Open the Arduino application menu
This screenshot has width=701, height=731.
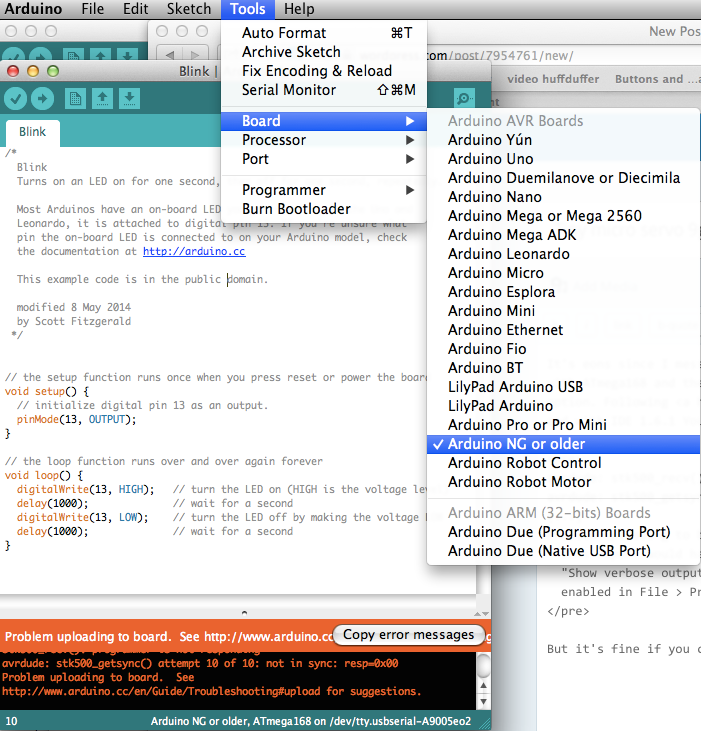33,9
